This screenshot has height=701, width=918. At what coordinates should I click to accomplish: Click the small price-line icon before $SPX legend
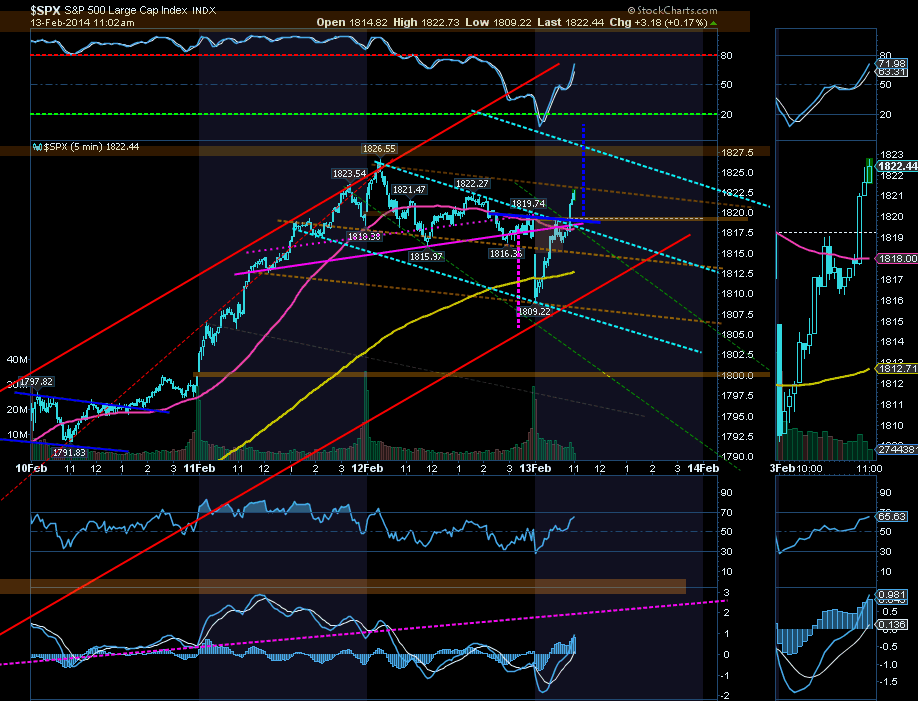point(37,147)
